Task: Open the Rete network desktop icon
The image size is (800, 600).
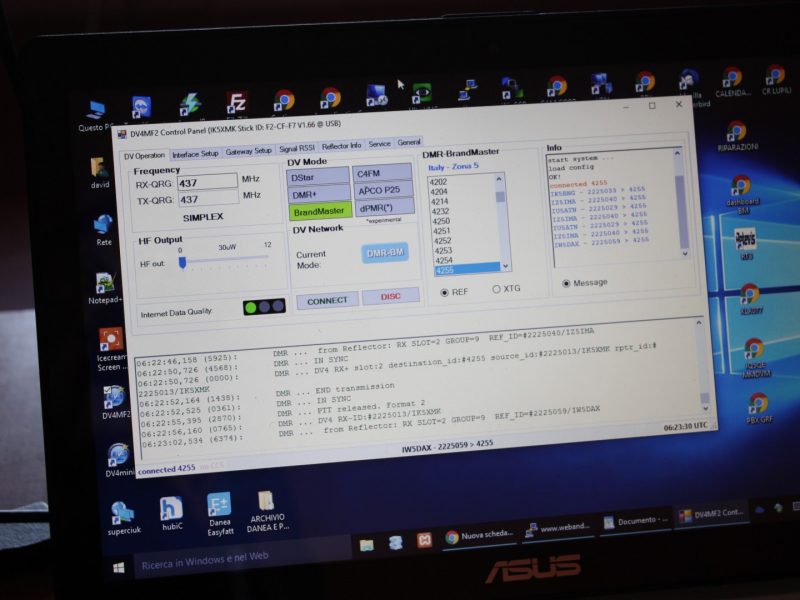Action: (104, 230)
